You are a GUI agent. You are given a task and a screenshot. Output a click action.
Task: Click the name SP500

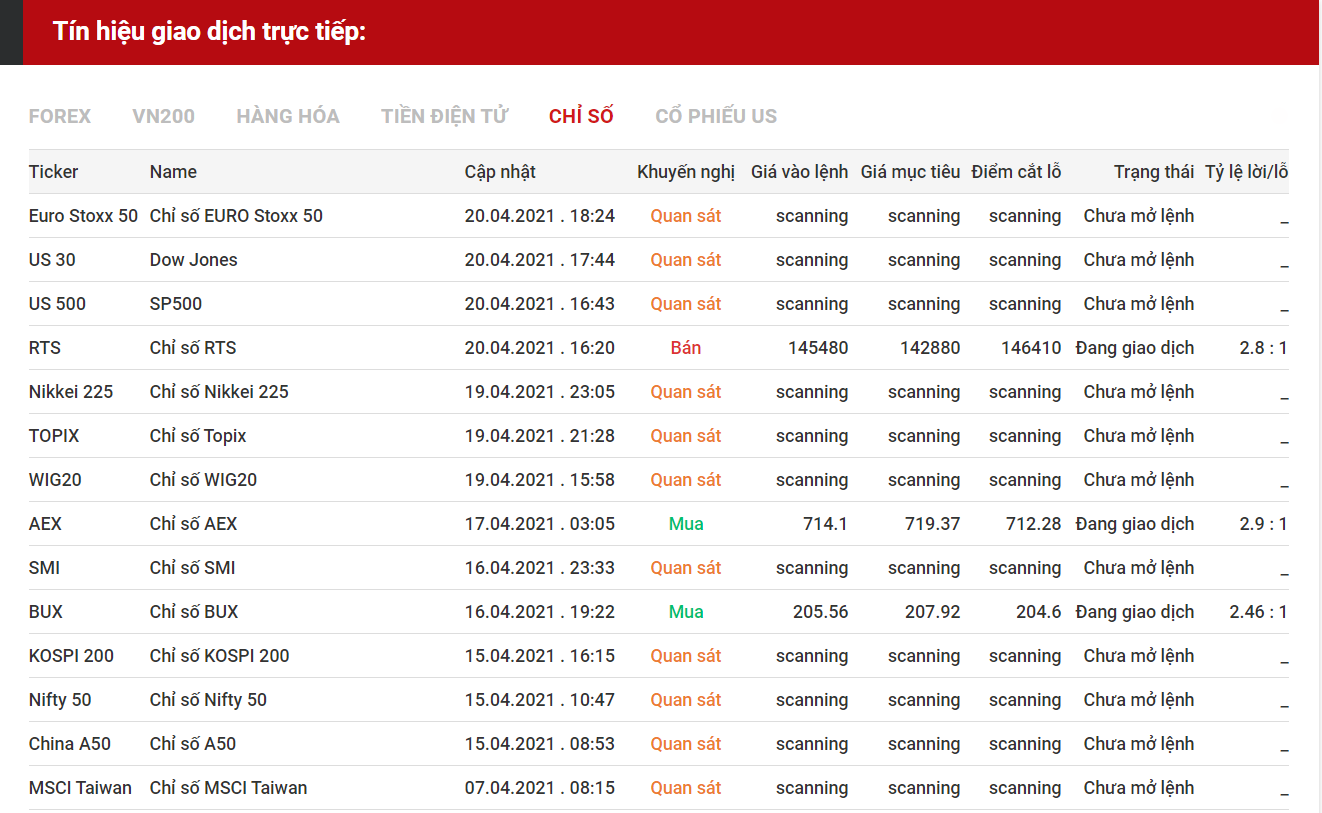[176, 304]
